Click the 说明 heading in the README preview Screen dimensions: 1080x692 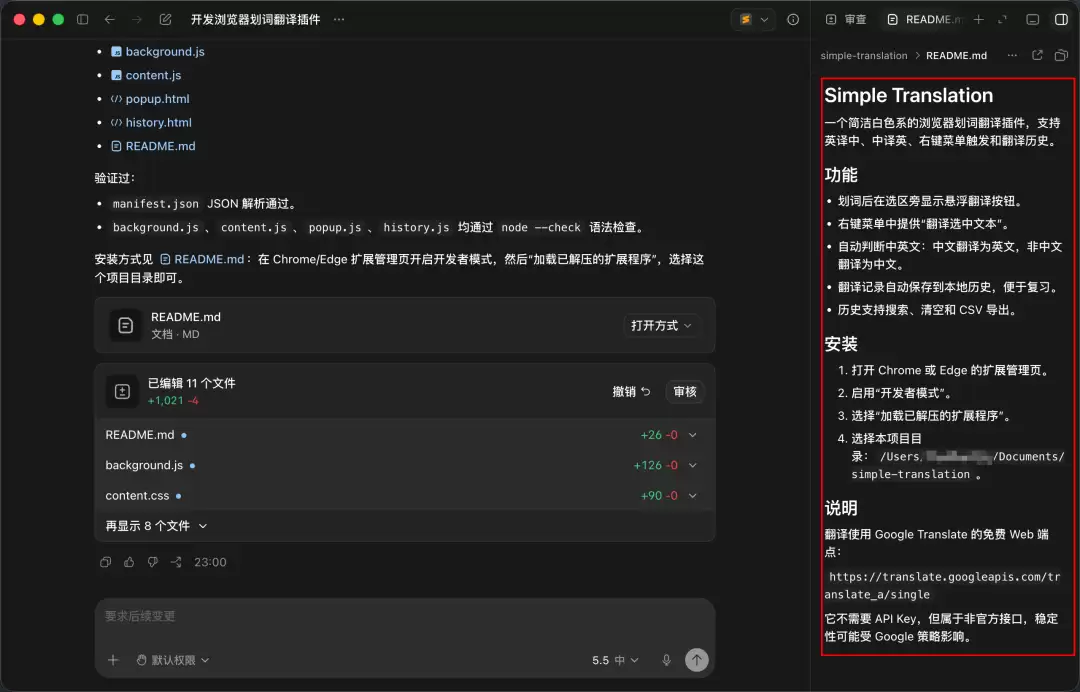(841, 508)
